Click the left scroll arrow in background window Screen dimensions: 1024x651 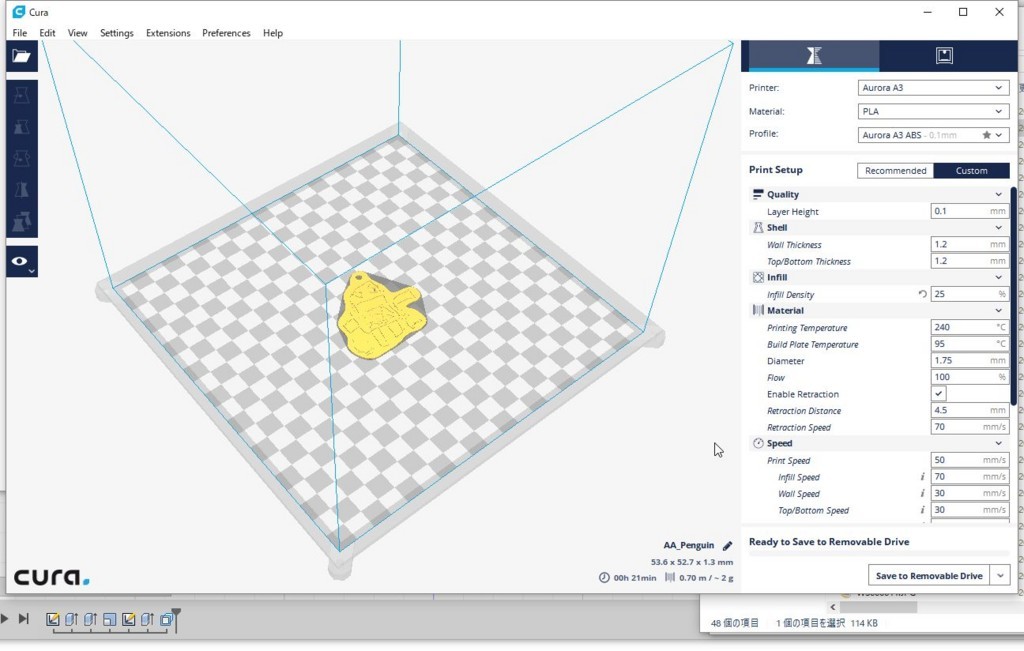pyautogui.click(x=832, y=607)
